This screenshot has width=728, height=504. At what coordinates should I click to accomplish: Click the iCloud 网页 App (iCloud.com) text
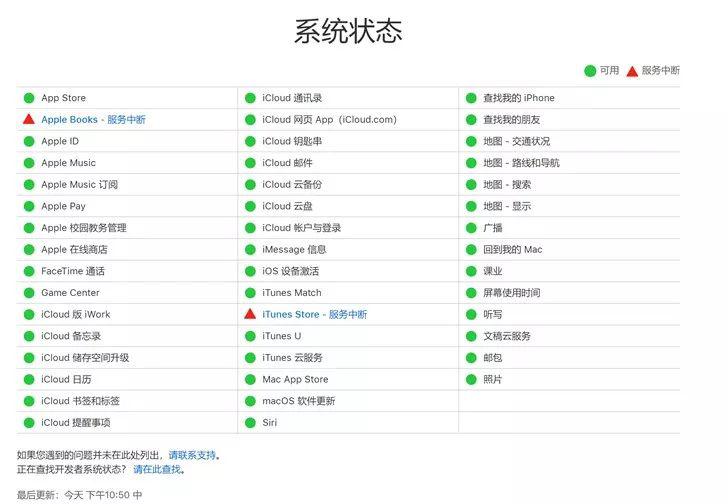tap(330, 120)
